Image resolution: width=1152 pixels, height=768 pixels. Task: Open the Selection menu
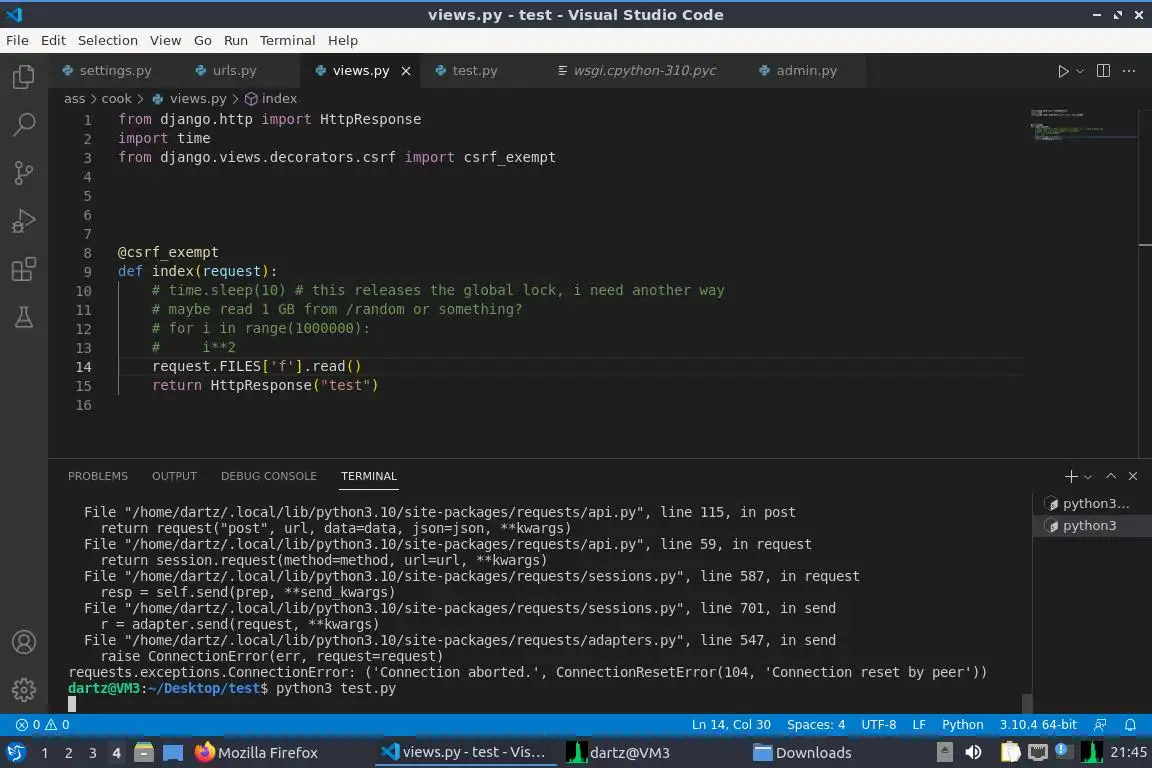107,40
